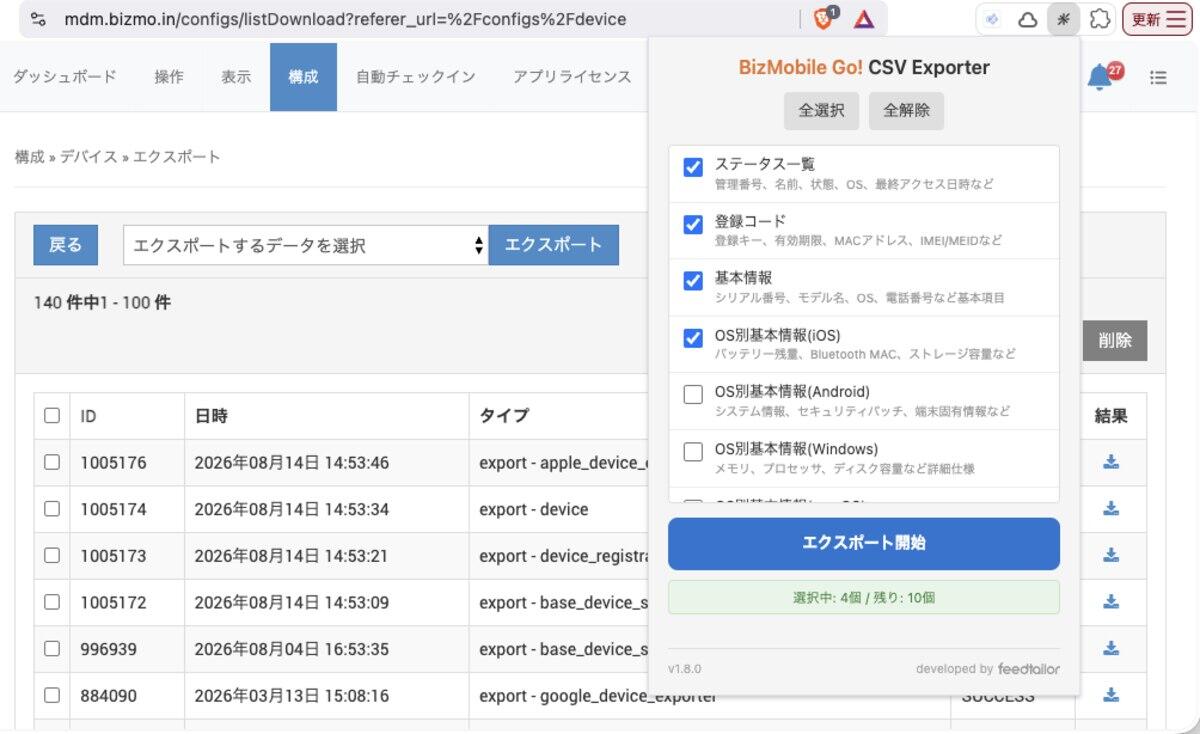Click the Brave Rewards triangle icon
Viewport: 1200px width, 734px height.
pyautogui.click(x=864, y=19)
